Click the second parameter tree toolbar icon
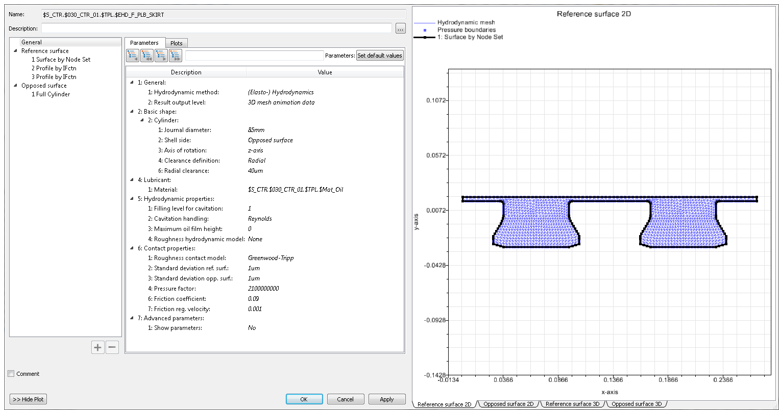The height and width of the screenshot is (414, 783). 146,57
